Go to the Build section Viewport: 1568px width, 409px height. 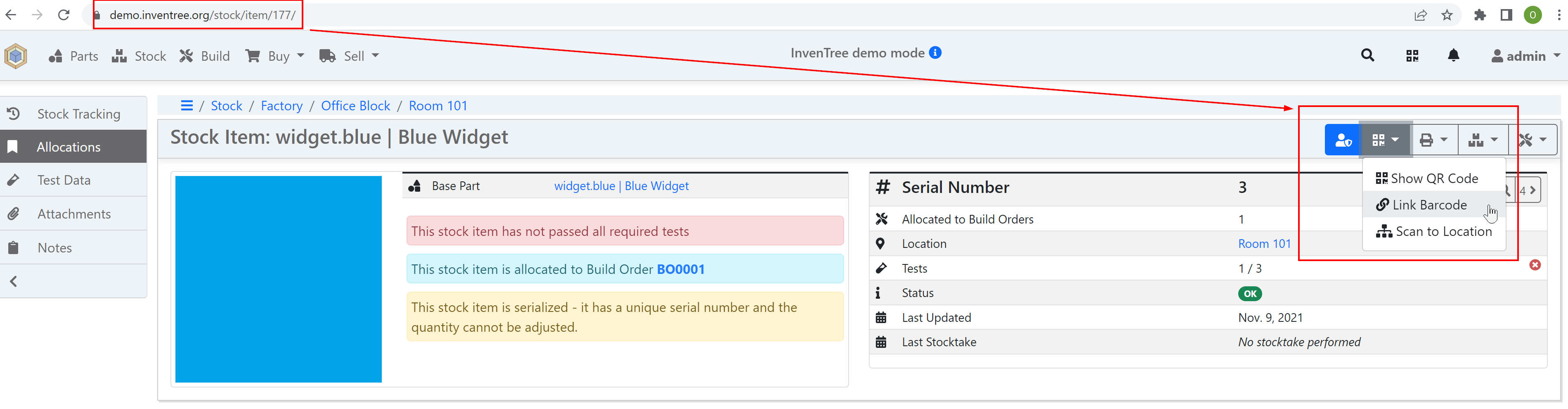point(205,56)
